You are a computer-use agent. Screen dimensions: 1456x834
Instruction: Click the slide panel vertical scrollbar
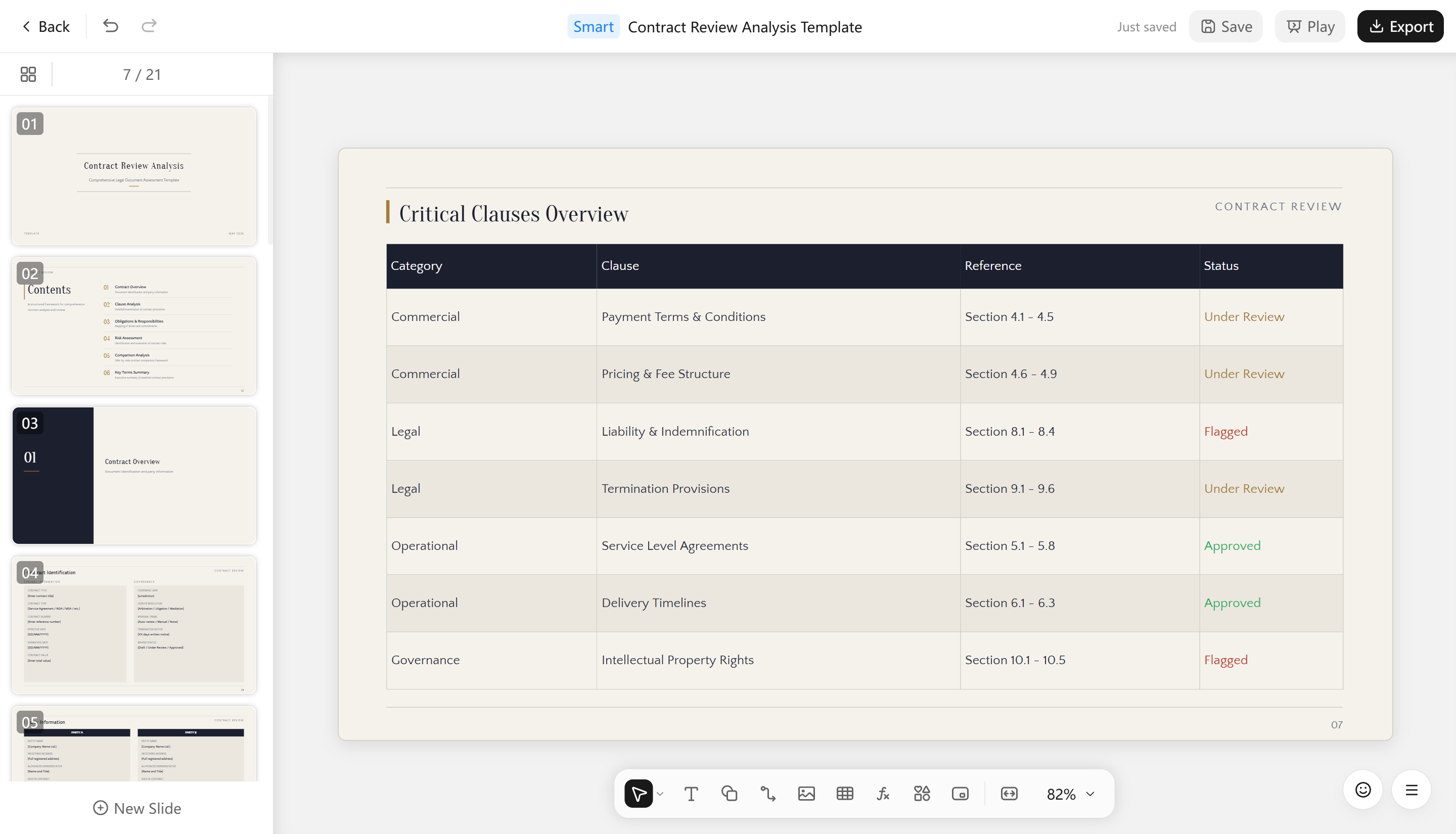coord(270,171)
